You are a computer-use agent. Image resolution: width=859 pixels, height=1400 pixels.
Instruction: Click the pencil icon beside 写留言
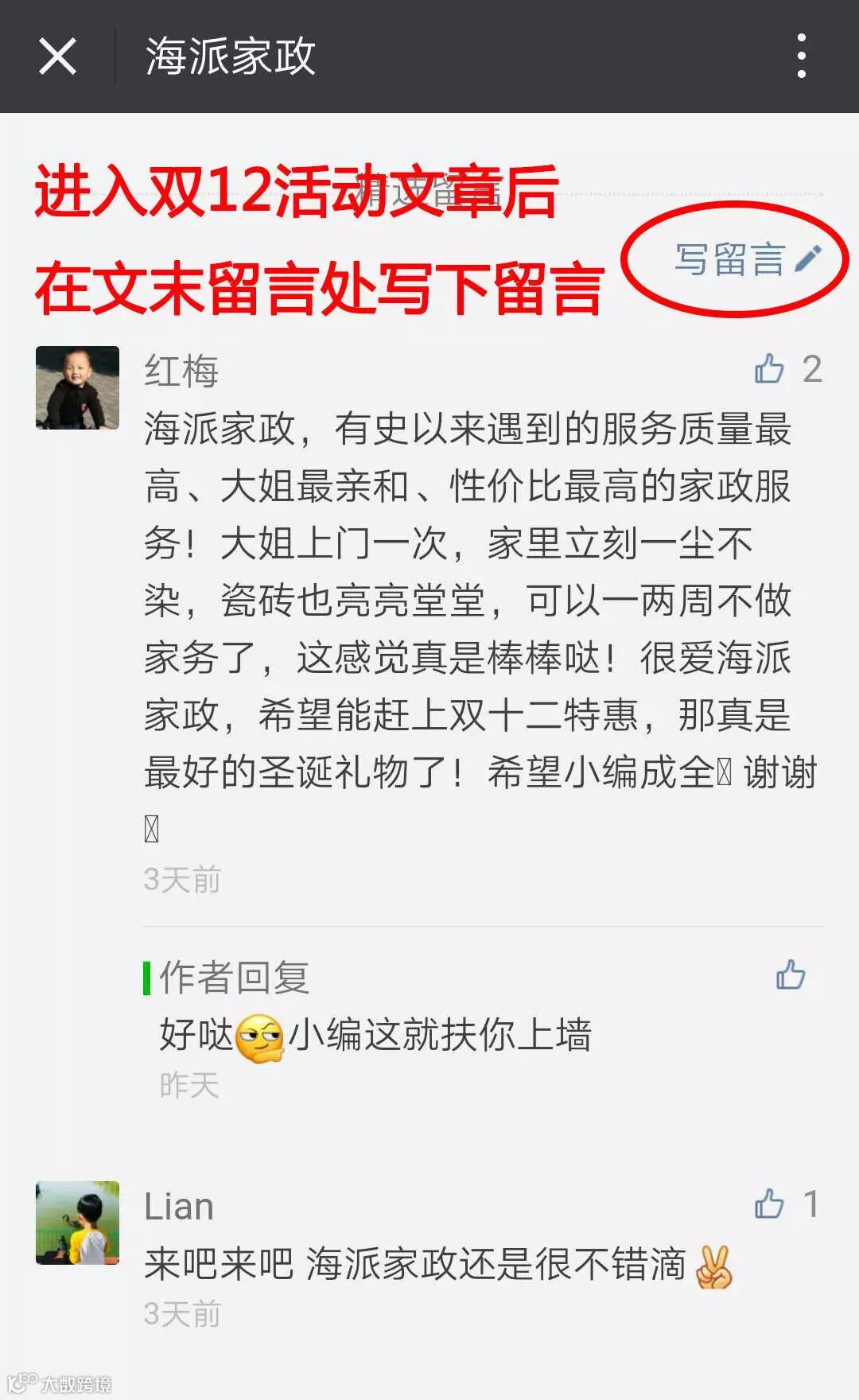click(x=807, y=259)
